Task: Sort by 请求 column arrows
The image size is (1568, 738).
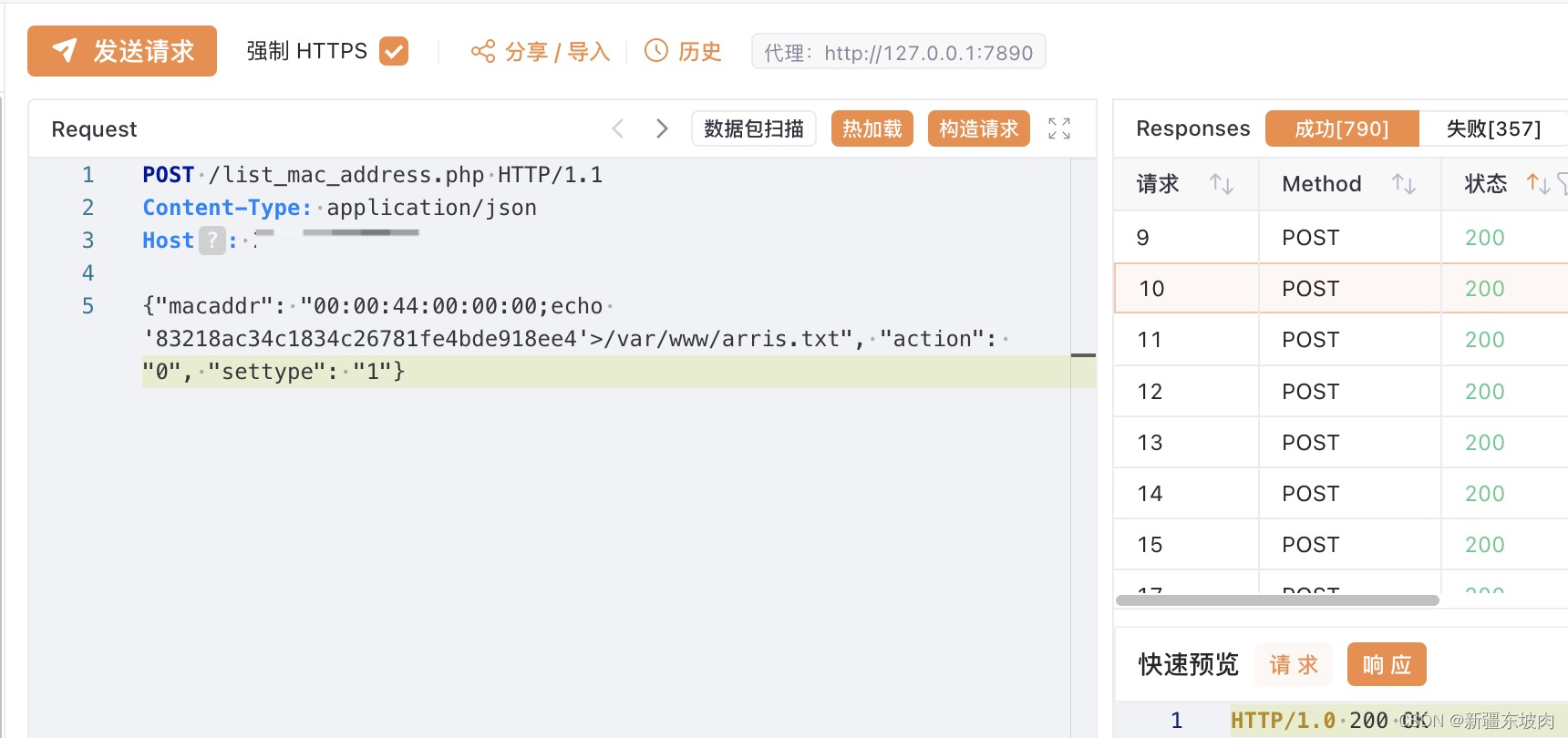Action: (x=1222, y=184)
